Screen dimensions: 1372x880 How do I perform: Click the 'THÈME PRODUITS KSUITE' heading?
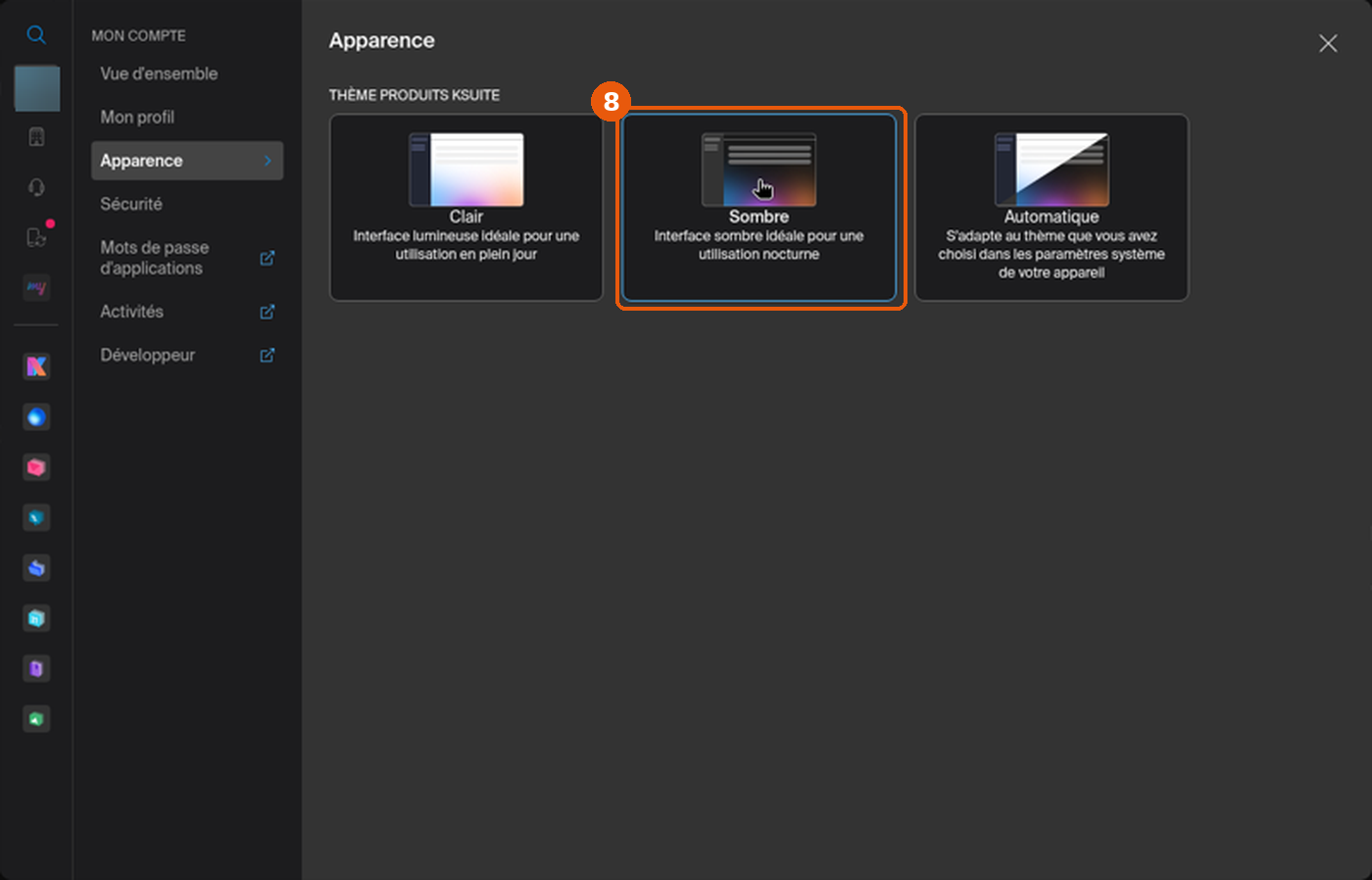[415, 95]
